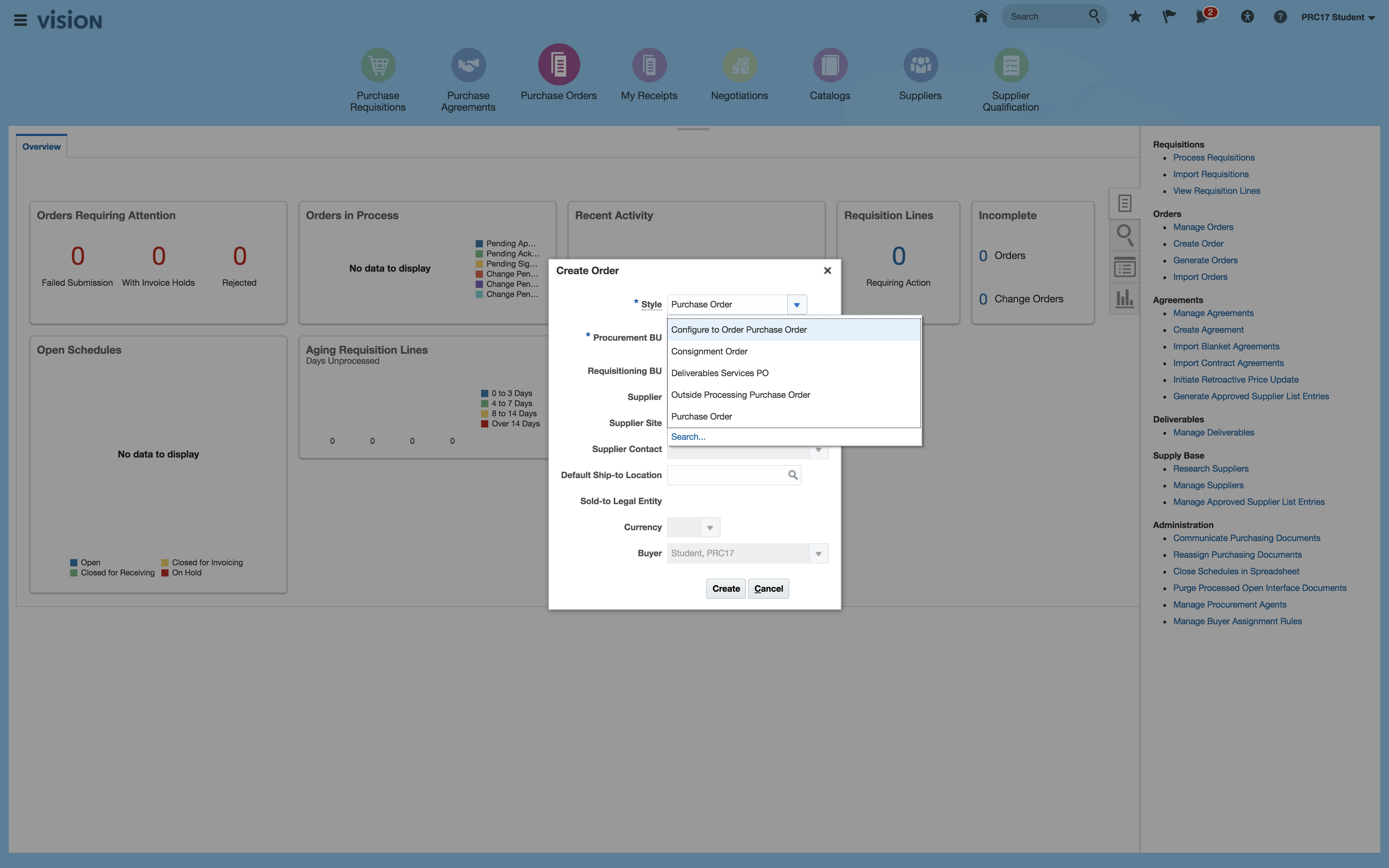Expand the Buyer dropdown arrow
This screenshot has height=868, width=1389.
[x=819, y=553]
